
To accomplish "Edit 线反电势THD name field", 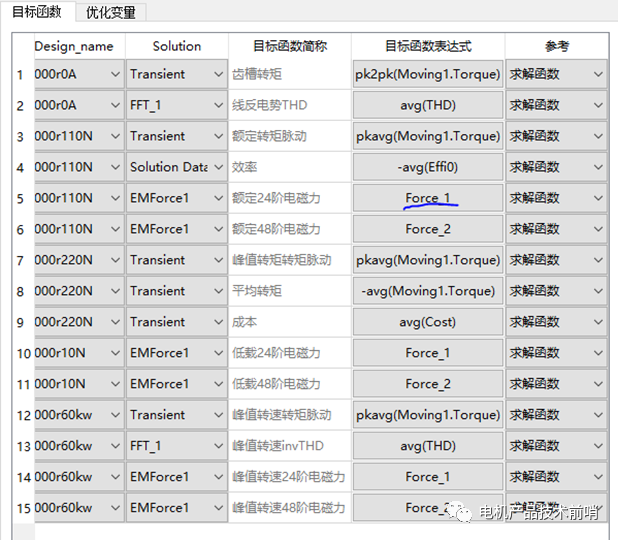I will [x=290, y=105].
